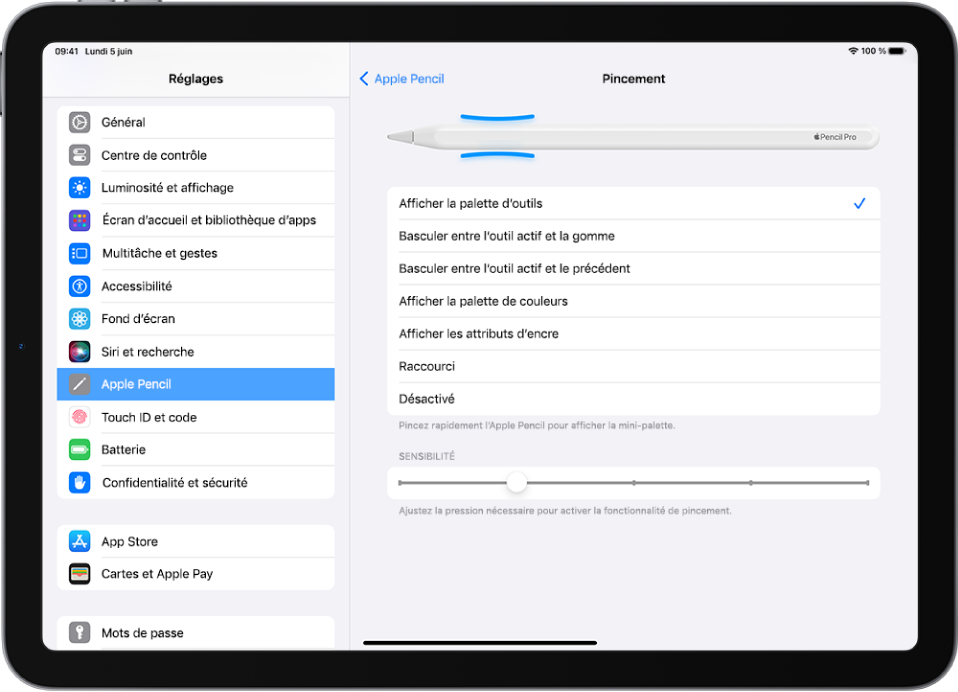Viewport: 958px width, 692px height.
Task: Tap the Luminosité et affichage sun icon
Action: (x=79, y=188)
